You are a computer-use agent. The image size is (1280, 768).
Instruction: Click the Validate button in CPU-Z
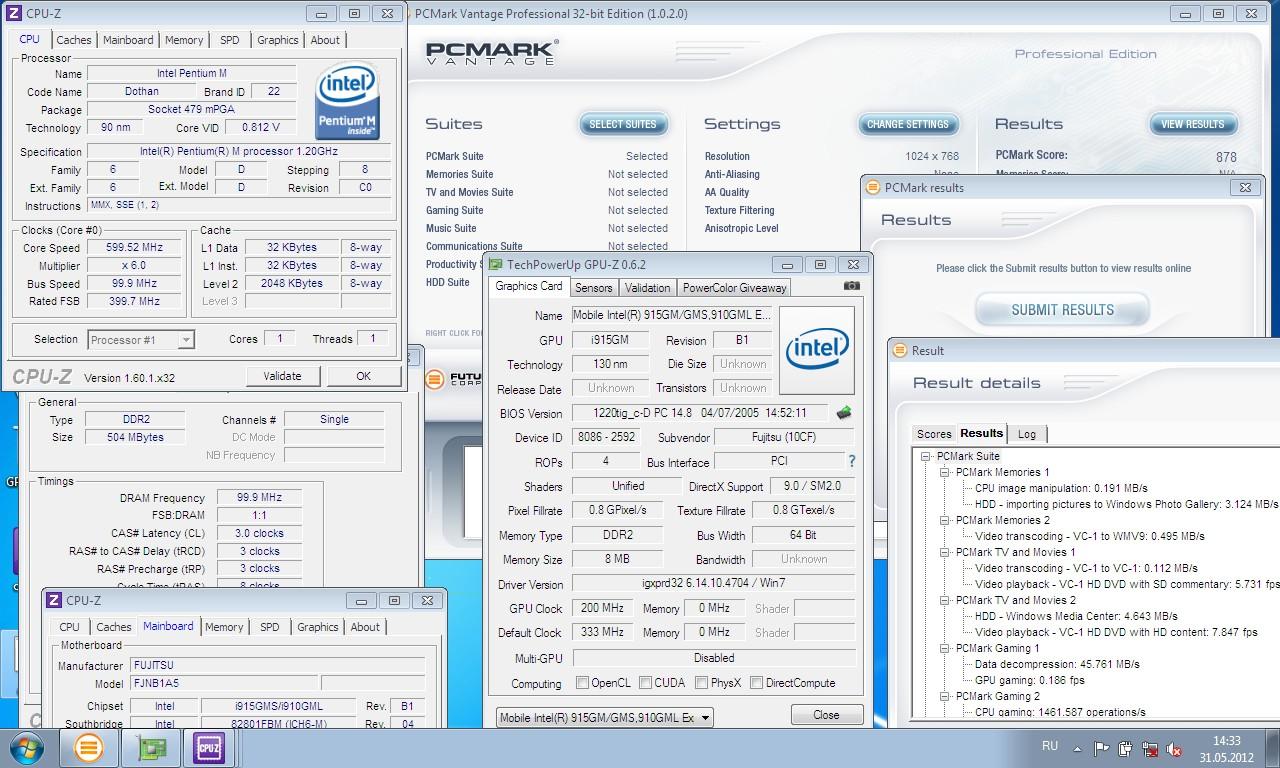coord(282,376)
